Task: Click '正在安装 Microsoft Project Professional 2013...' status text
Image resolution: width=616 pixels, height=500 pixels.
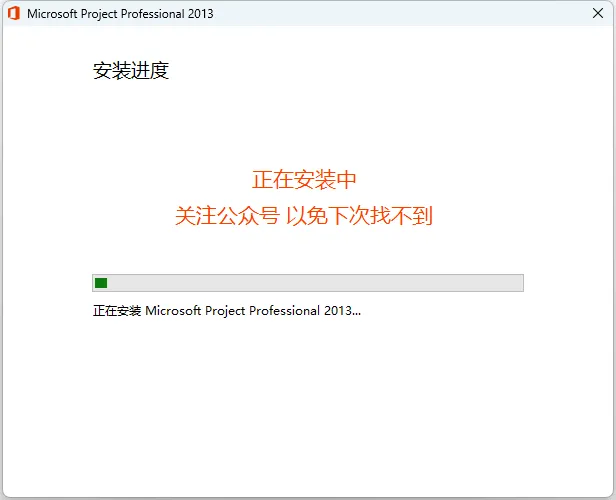Action: tap(227, 311)
